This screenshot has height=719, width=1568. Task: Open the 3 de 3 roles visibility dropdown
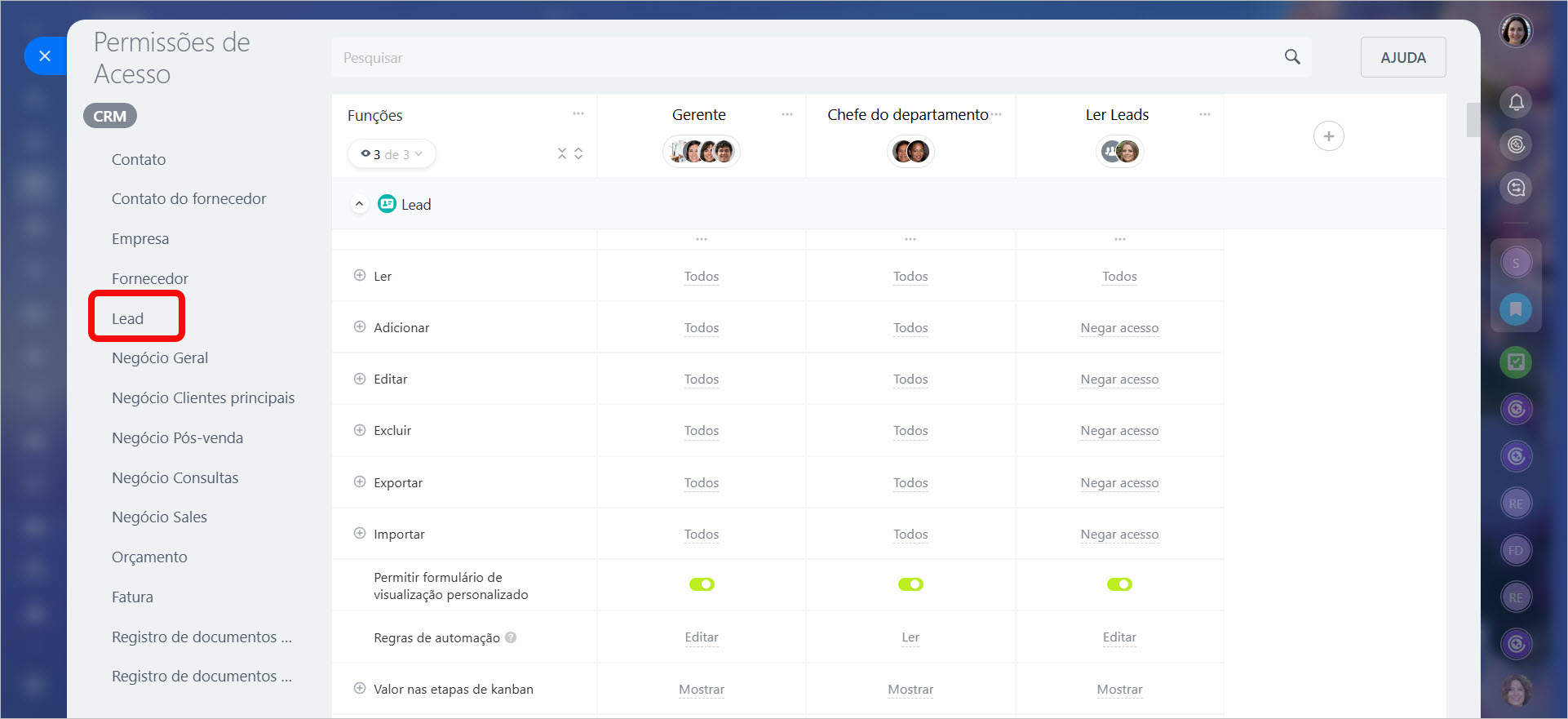392,153
